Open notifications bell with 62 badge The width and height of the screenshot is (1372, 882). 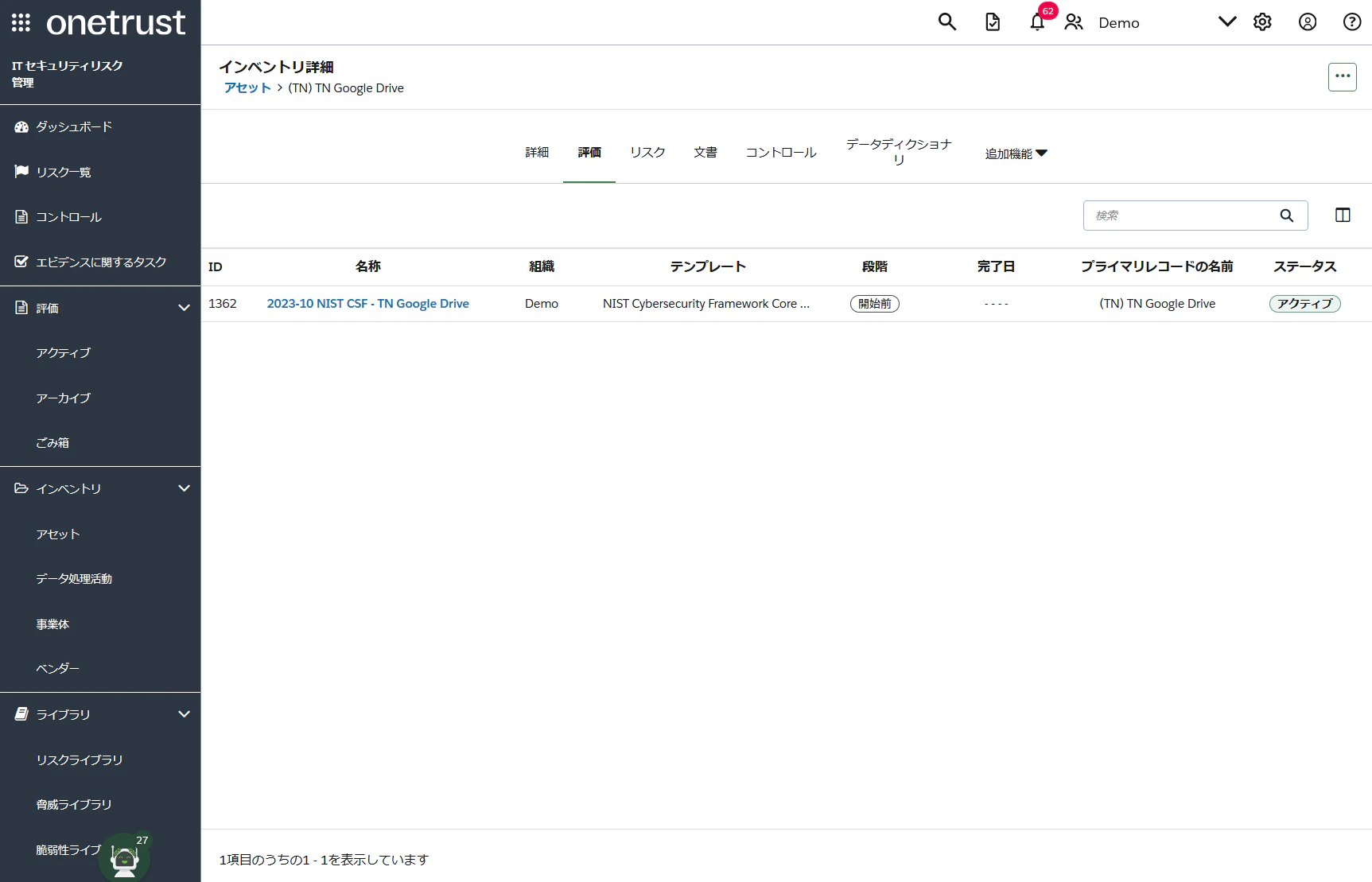point(1037,22)
